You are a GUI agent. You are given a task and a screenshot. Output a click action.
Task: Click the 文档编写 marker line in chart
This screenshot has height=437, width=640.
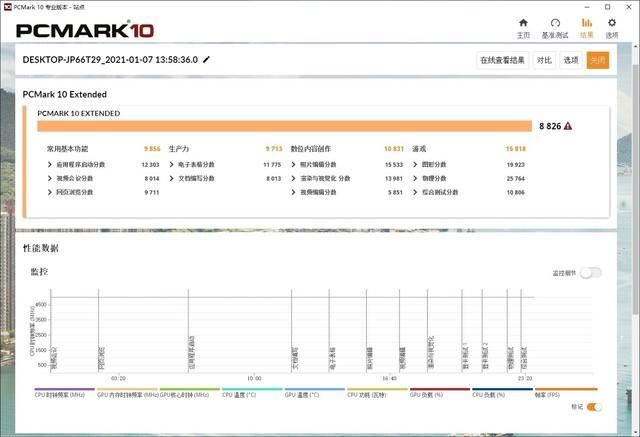coord(291,331)
